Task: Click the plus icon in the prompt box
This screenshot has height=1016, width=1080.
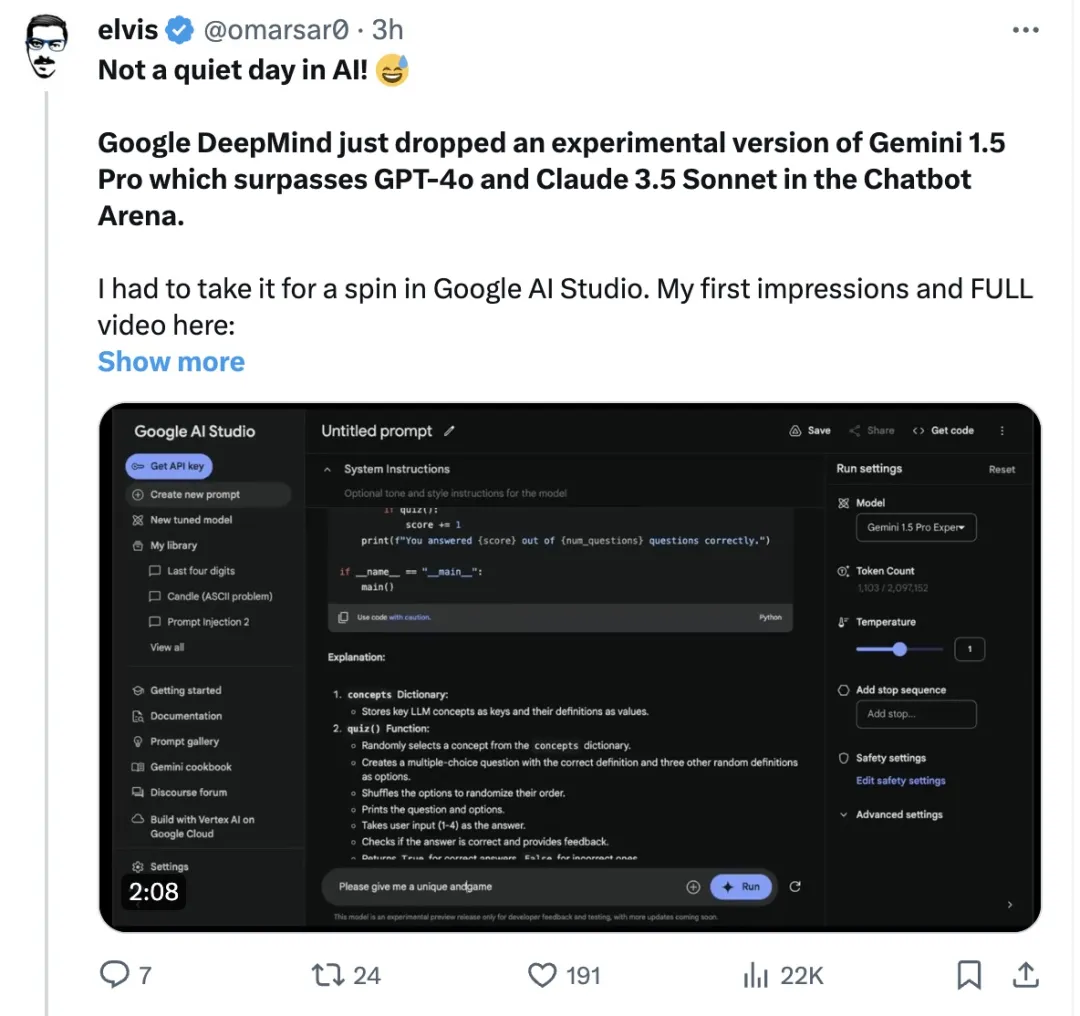Action: (693, 887)
